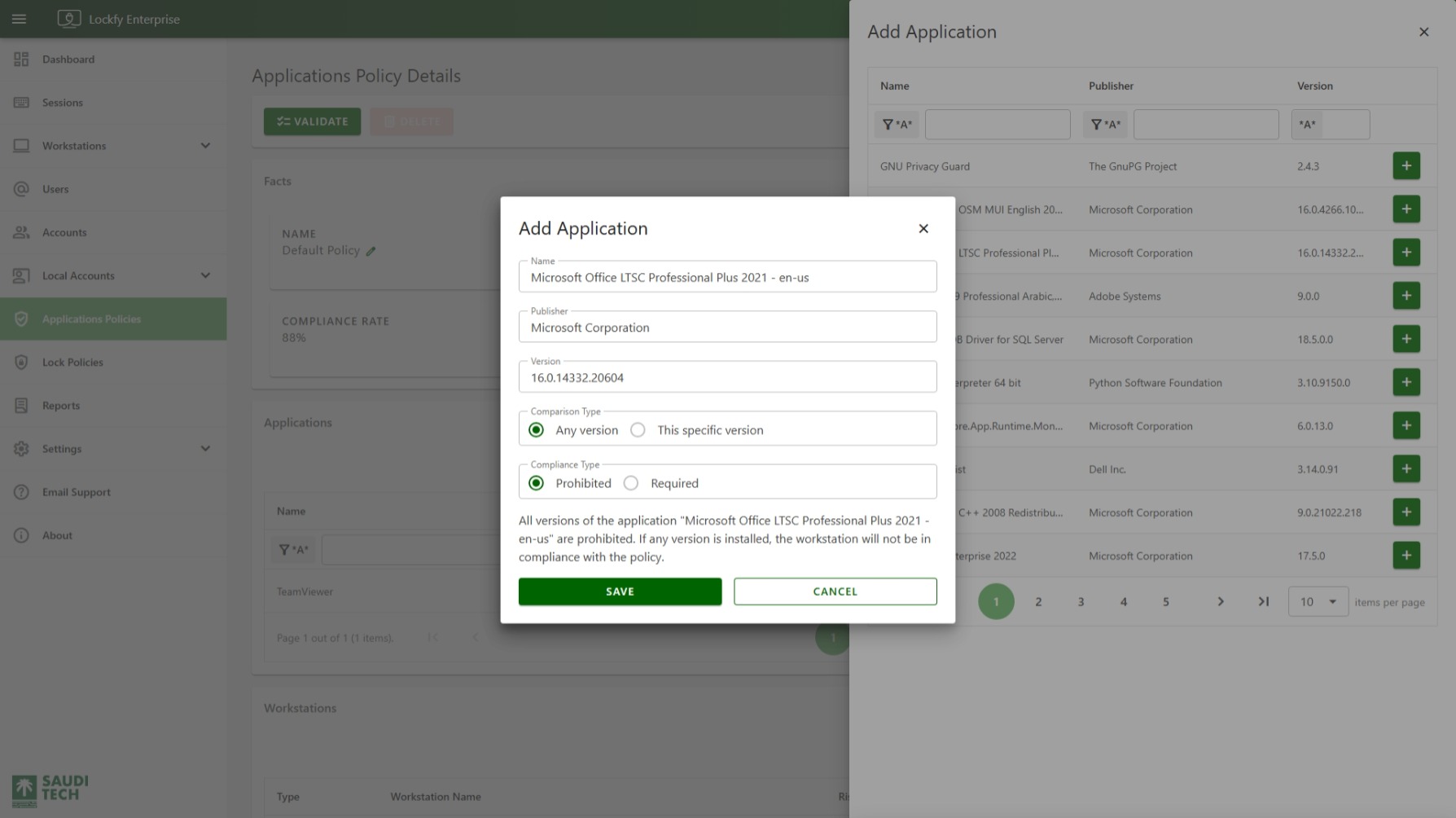This screenshot has height=818, width=1456.
Task: Expand the Workstations sidebar chevron
Action: point(205,146)
